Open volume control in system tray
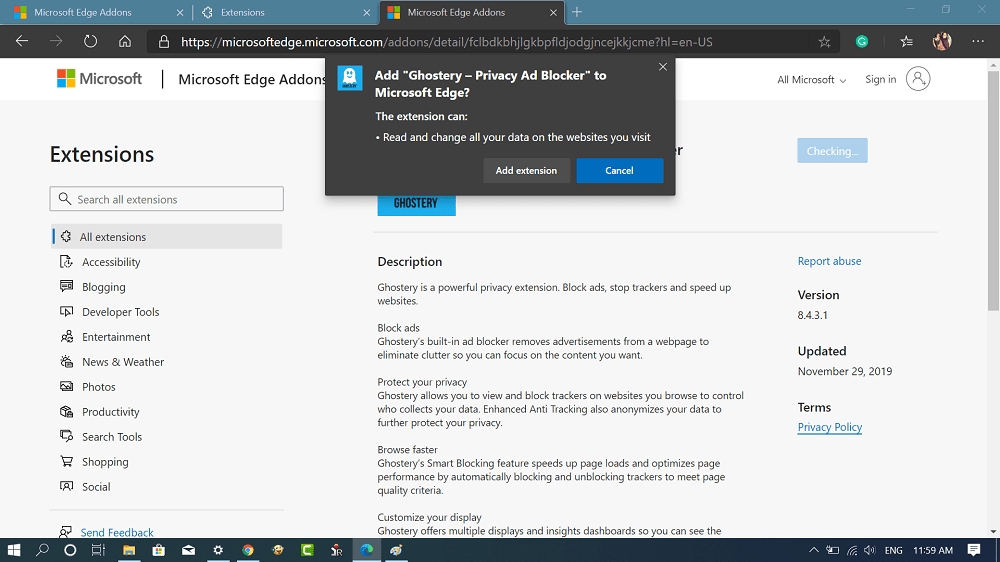The height and width of the screenshot is (562, 1000). pyautogui.click(x=869, y=550)
